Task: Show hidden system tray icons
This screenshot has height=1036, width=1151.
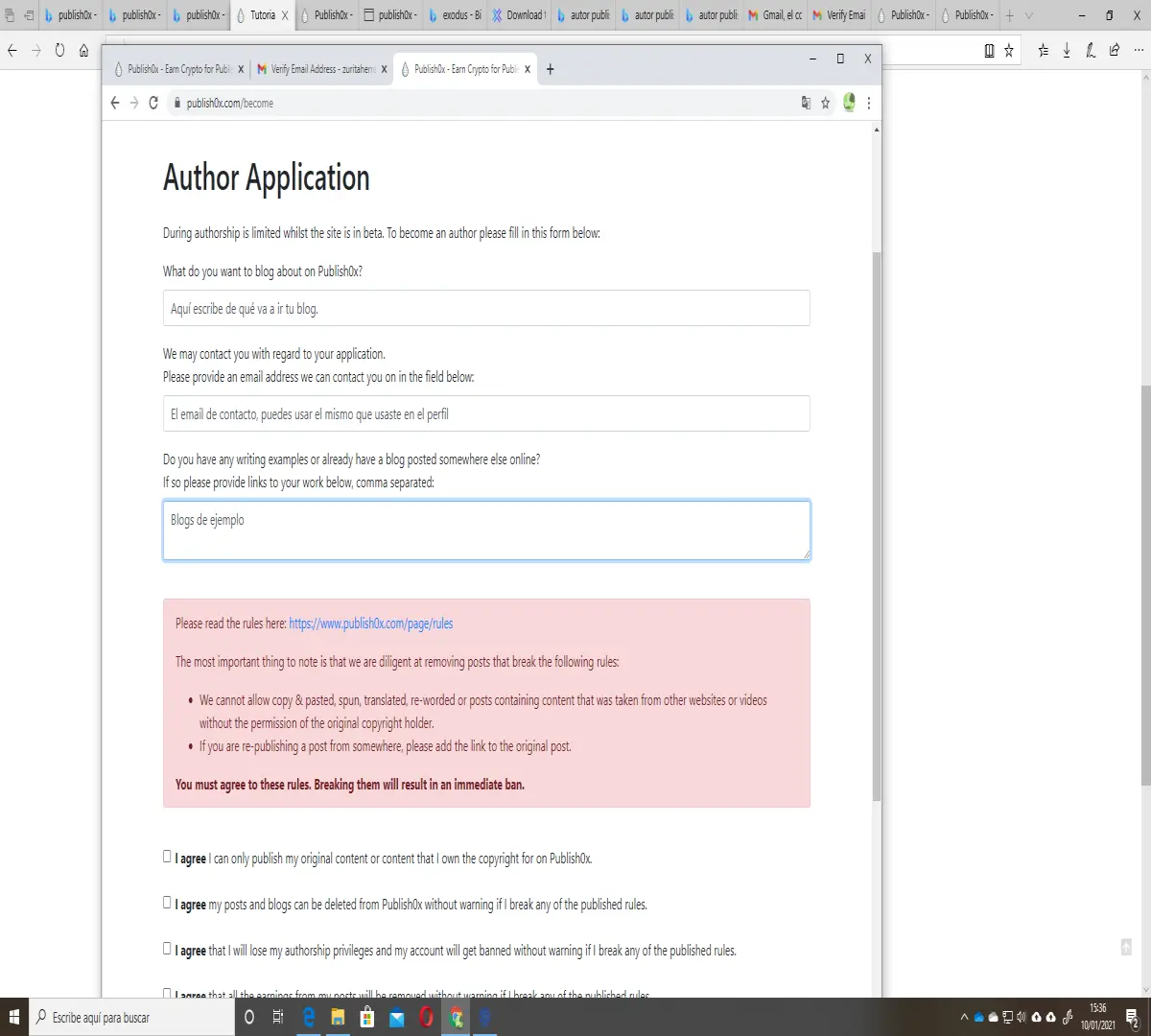Action: point(964,1018)
